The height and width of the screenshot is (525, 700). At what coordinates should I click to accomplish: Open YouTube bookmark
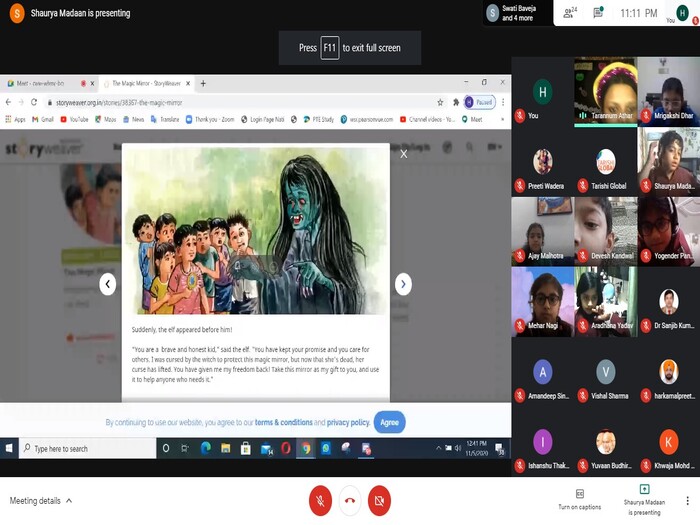74,119
